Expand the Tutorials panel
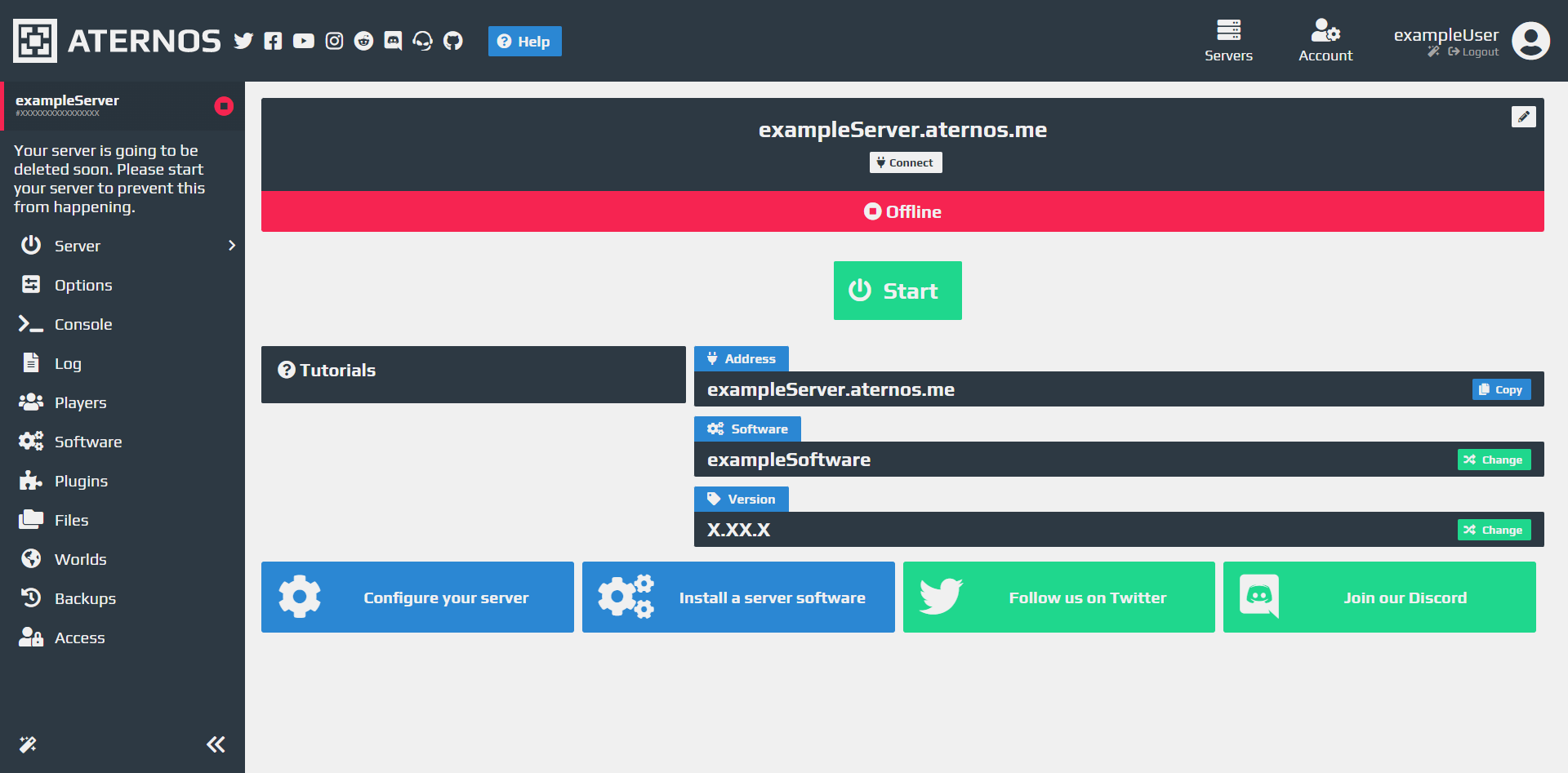 click(x=474, y=375)
